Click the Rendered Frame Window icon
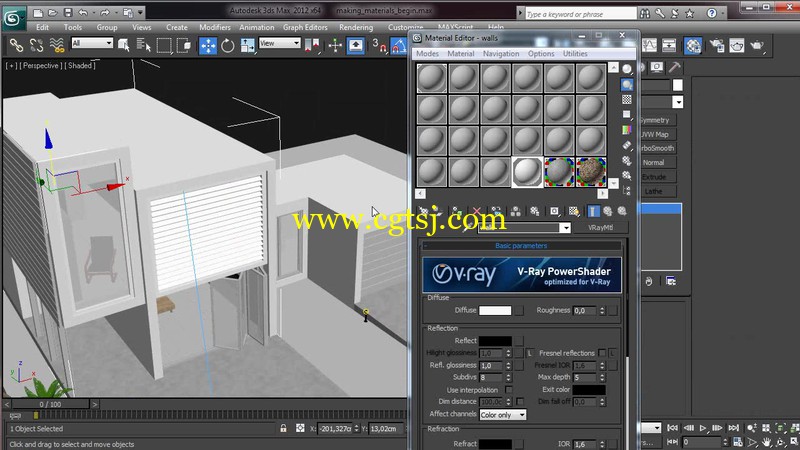Image resolution: width=800 pixels, height=450 pixels. pos(736,45)
